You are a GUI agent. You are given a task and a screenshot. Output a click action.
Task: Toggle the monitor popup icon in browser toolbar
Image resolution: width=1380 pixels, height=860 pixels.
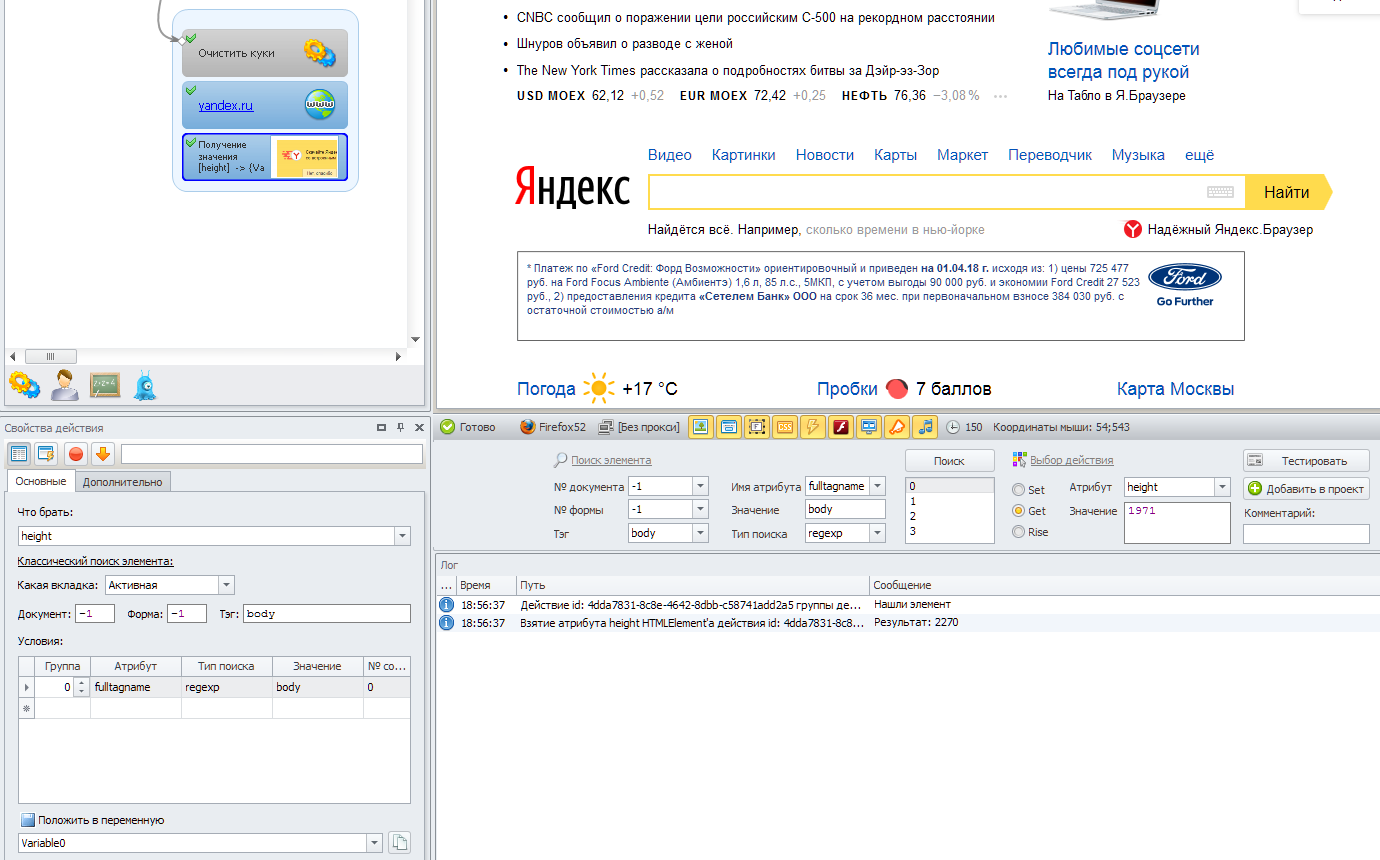click(869, 427)
